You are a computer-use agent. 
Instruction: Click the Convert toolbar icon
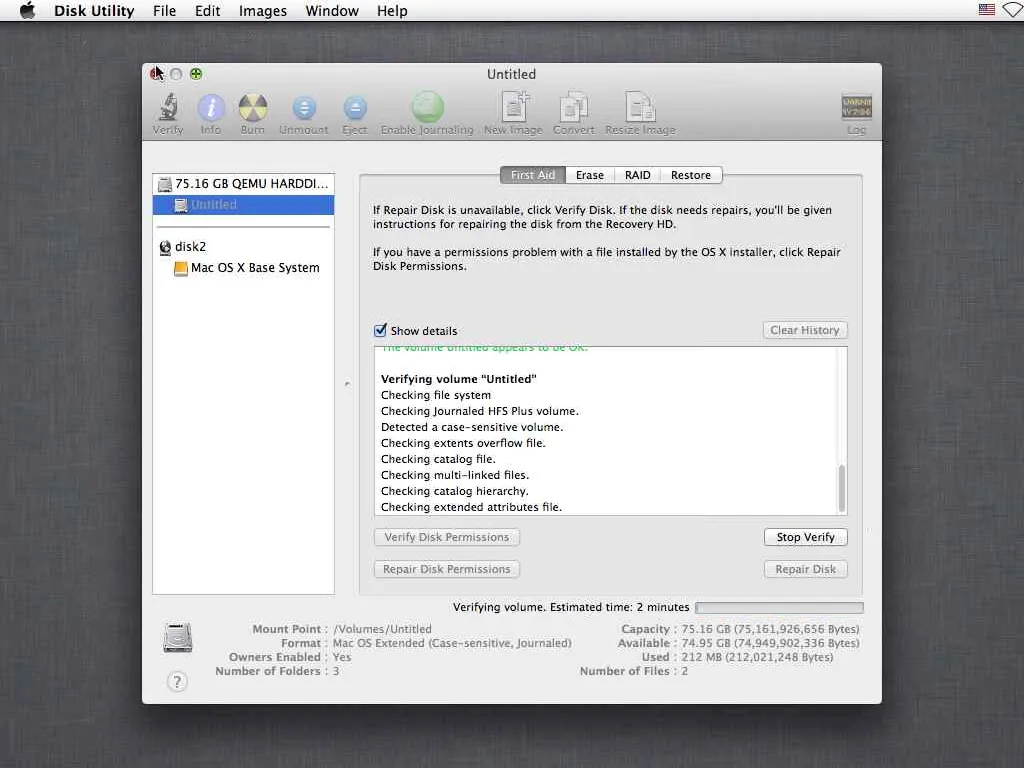point(573,107)
